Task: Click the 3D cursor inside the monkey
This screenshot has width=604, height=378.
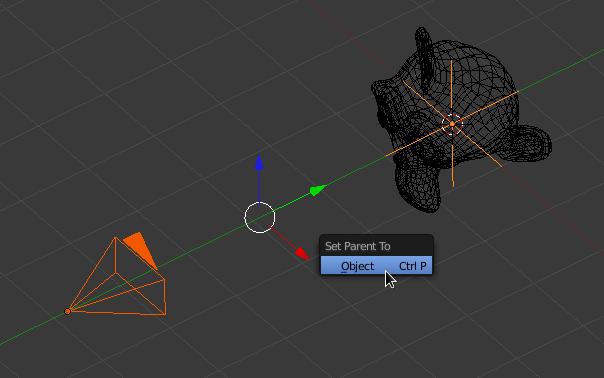Action: (452, 124)
